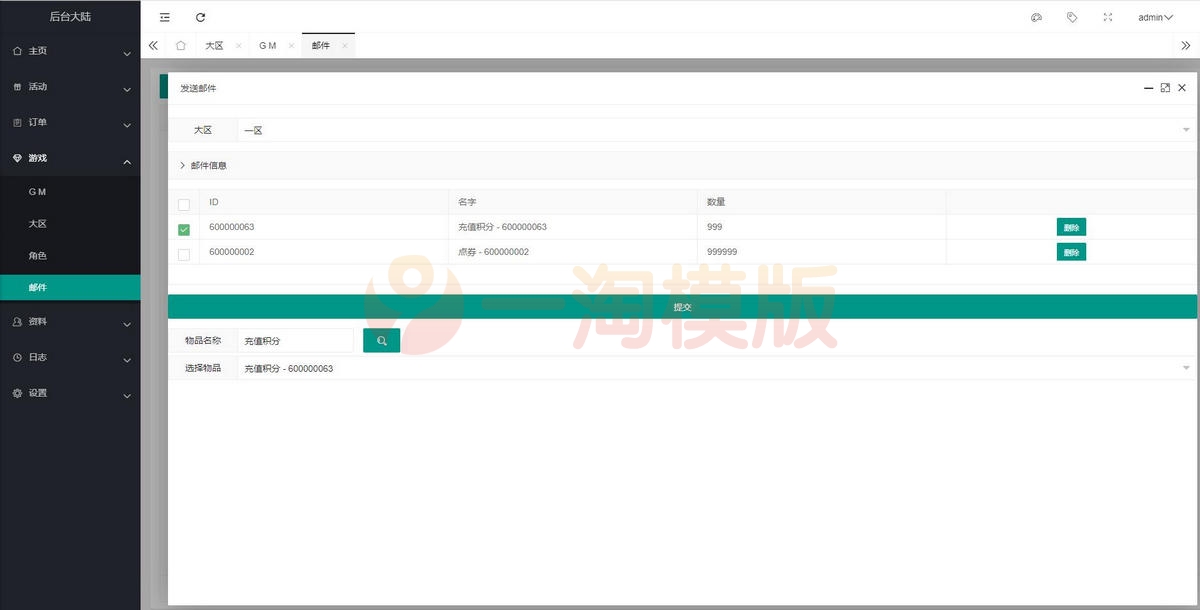The height and width of the screenshot is (610, 1200).
Task: Click the 提交 submit button
Action: 682,307
